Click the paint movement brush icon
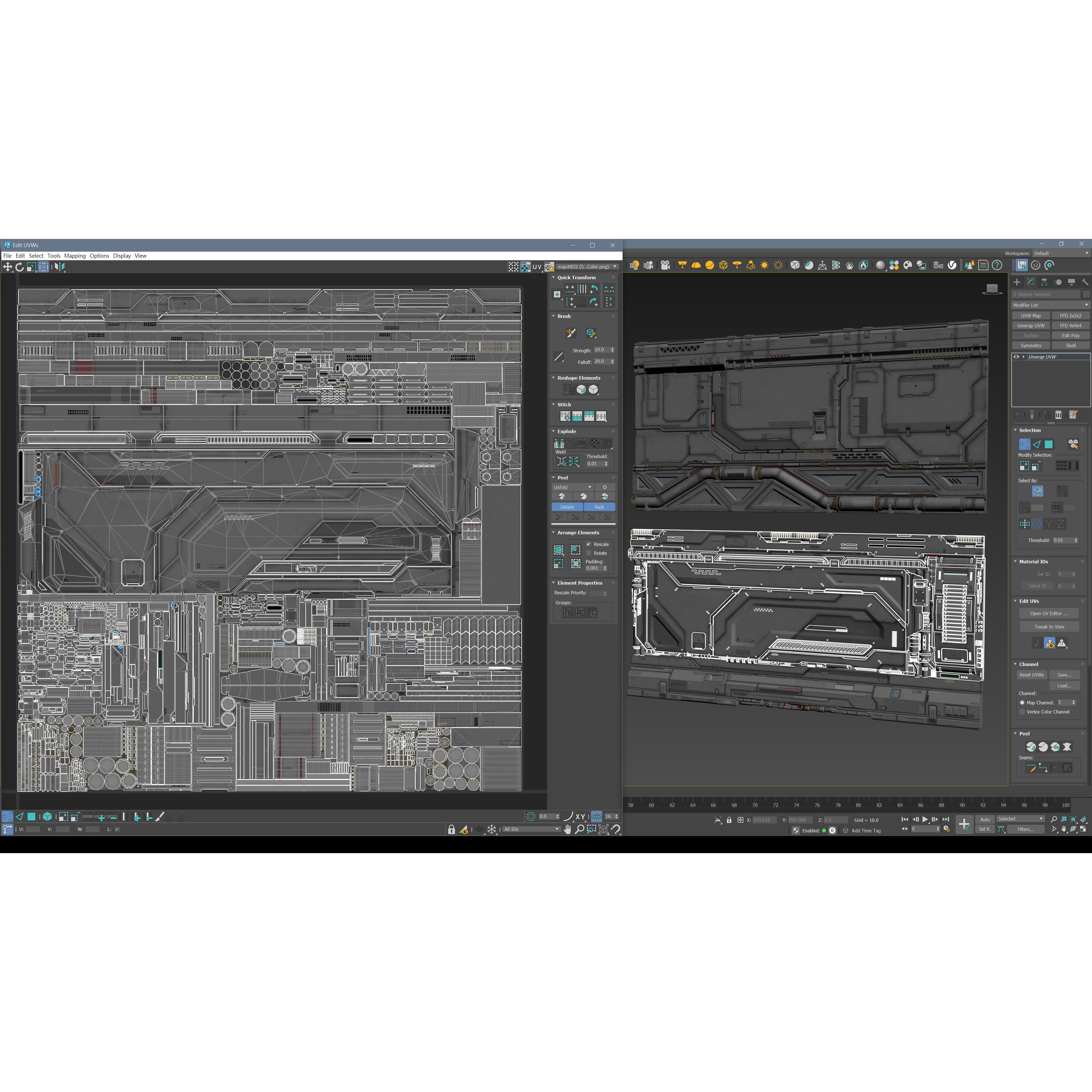This screenshot has height=1092, width=1092. point(571,333)
